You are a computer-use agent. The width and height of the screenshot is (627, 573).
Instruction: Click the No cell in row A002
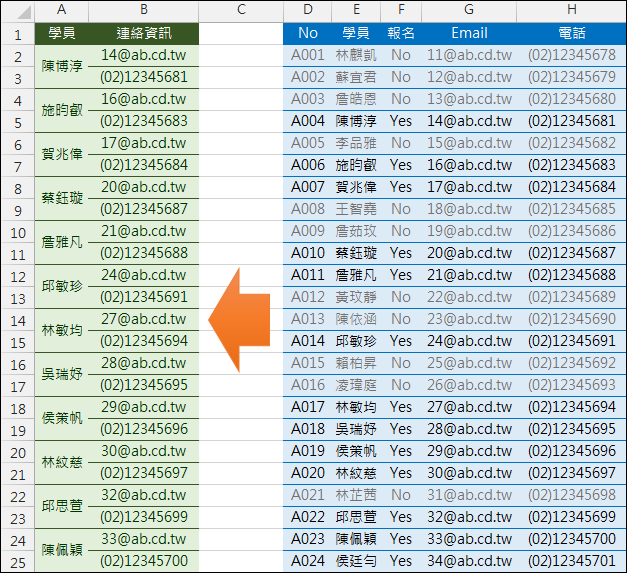tap(401, 77)
